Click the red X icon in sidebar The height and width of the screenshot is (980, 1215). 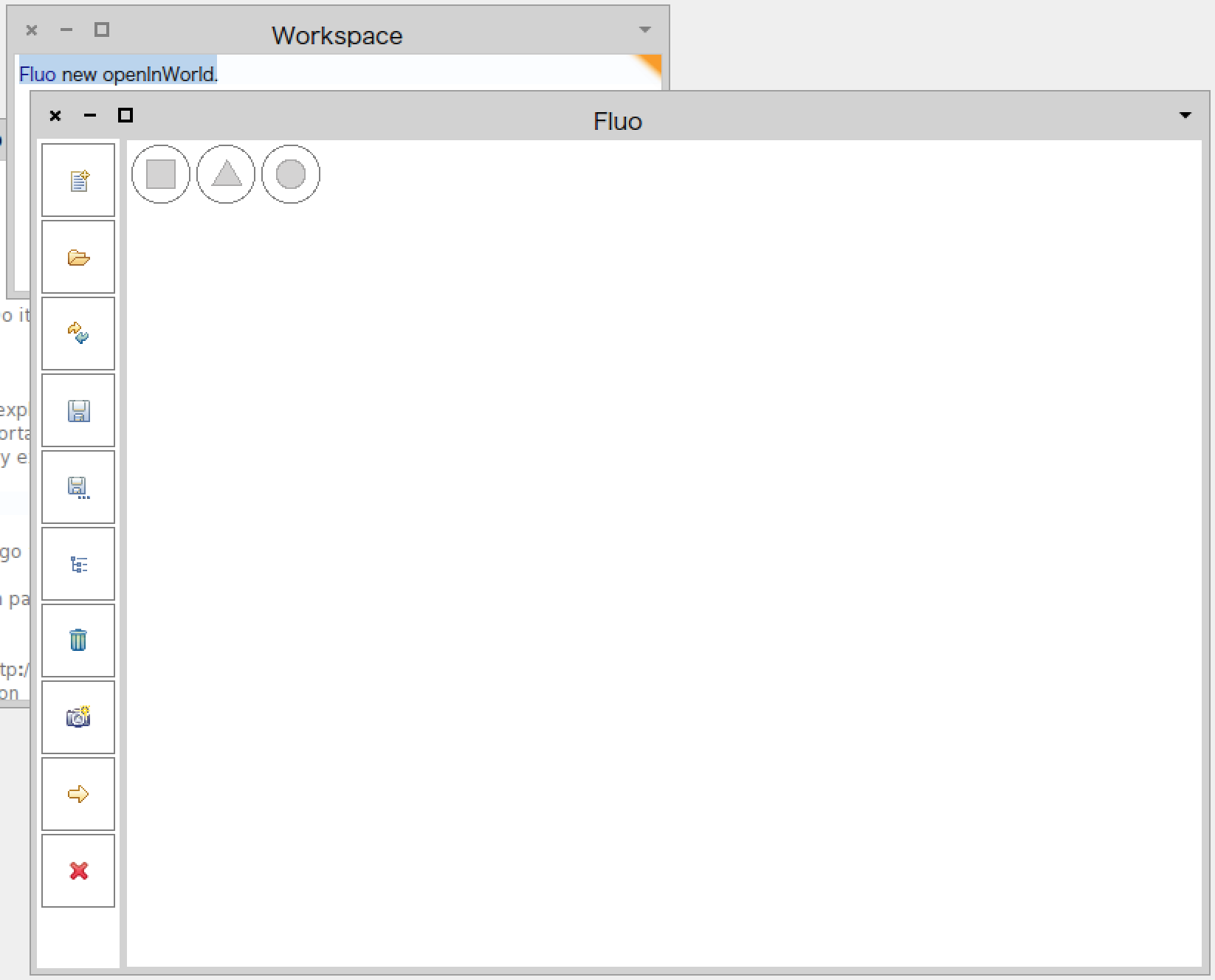(x=78, y=871)
